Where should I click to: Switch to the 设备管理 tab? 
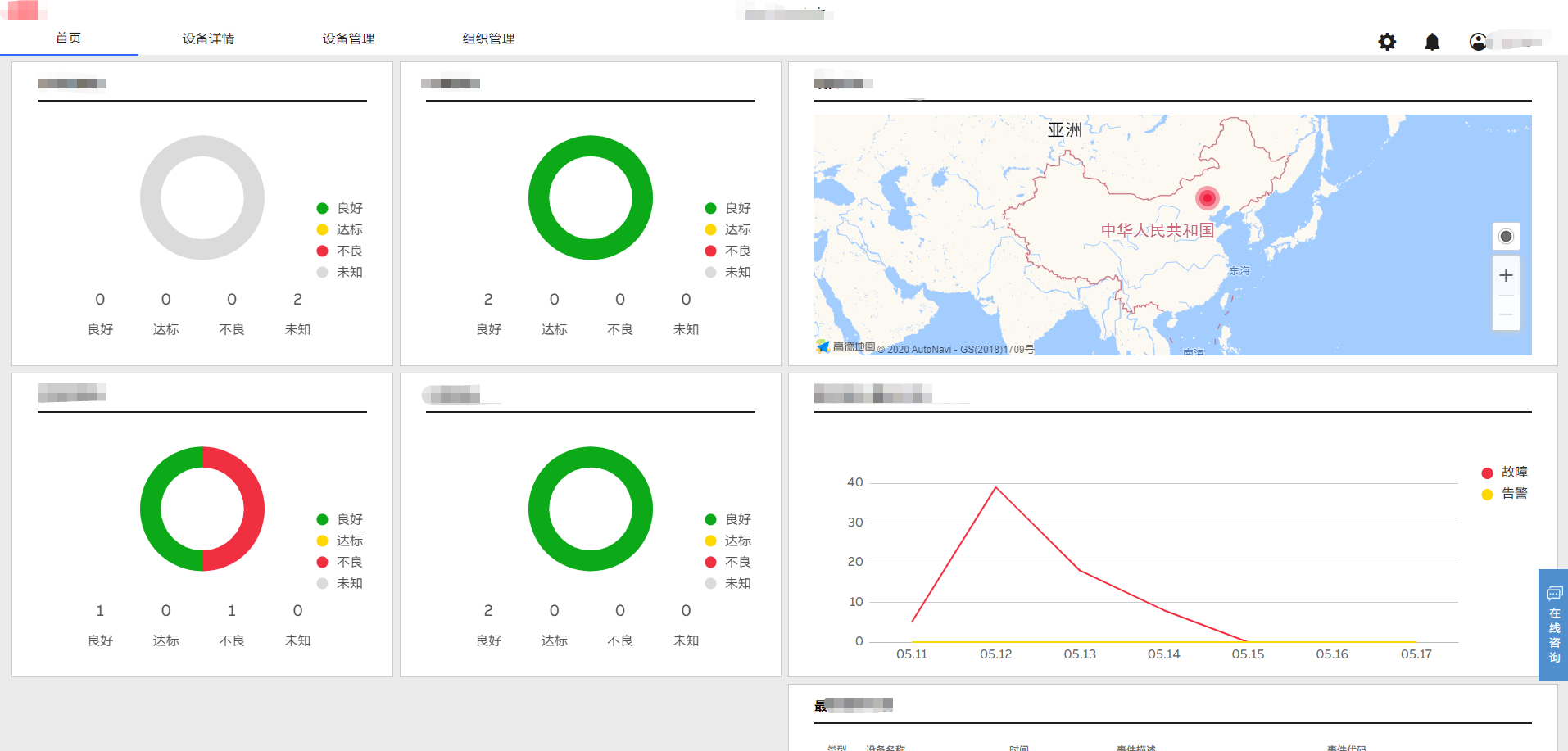pos(347,38)
